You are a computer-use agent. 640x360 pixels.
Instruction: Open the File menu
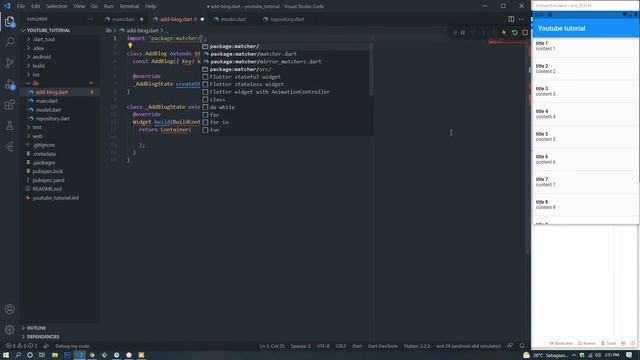tap(21, 6)
